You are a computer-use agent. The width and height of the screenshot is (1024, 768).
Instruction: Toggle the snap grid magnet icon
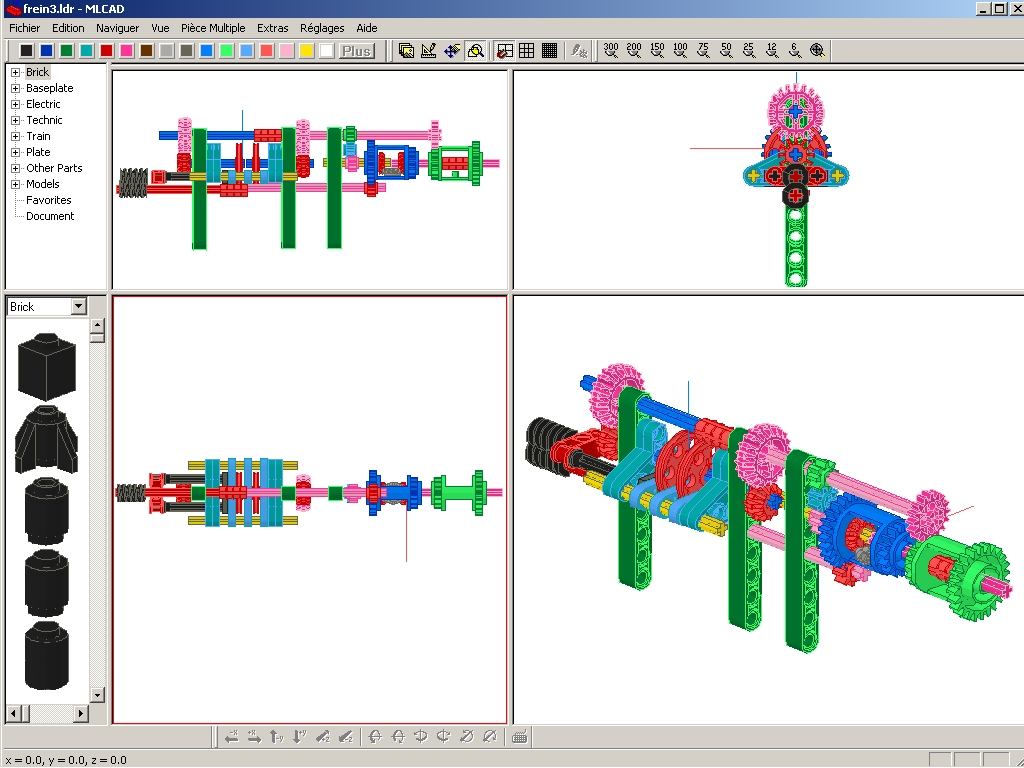pyautogui.click(x=504, y=50)
